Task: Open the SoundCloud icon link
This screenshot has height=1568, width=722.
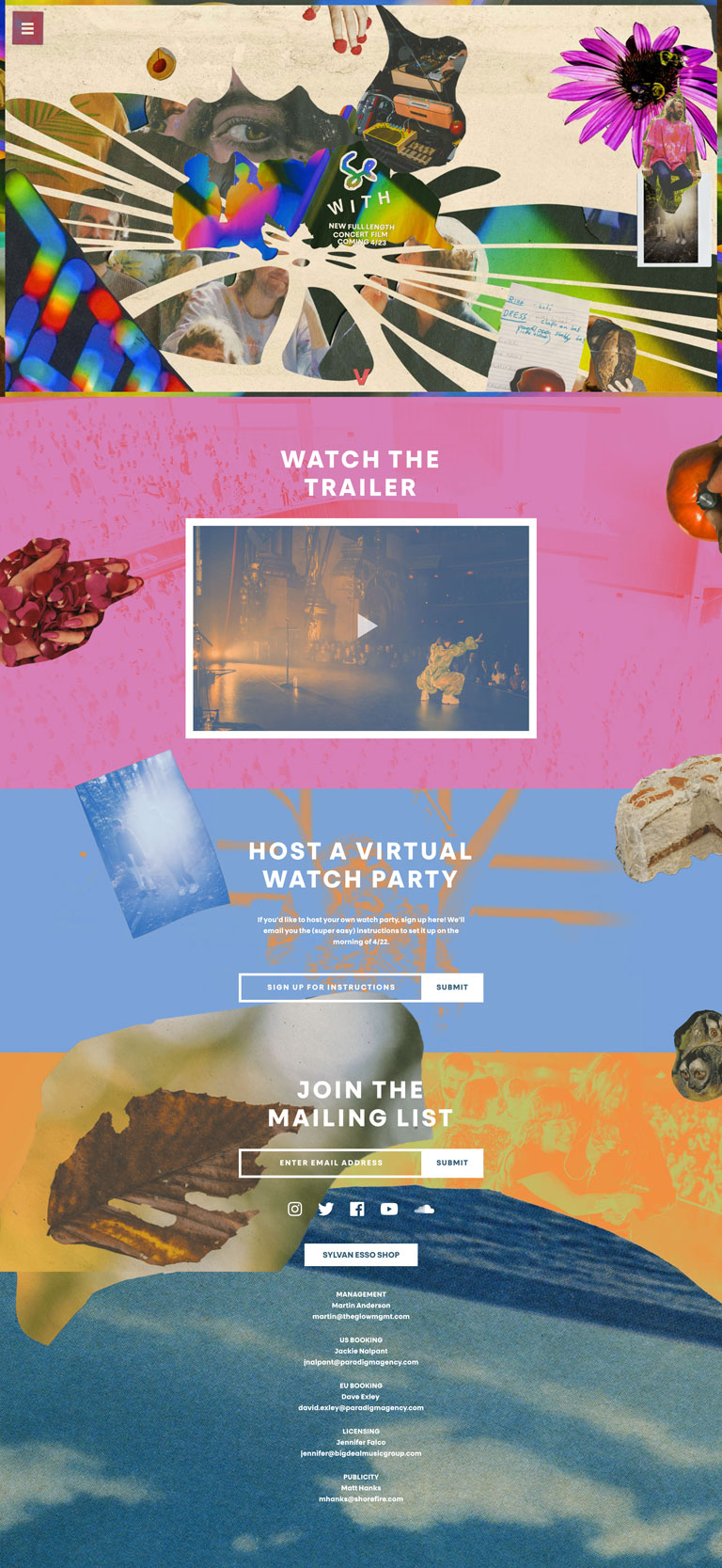Action: coord(424,1209)
